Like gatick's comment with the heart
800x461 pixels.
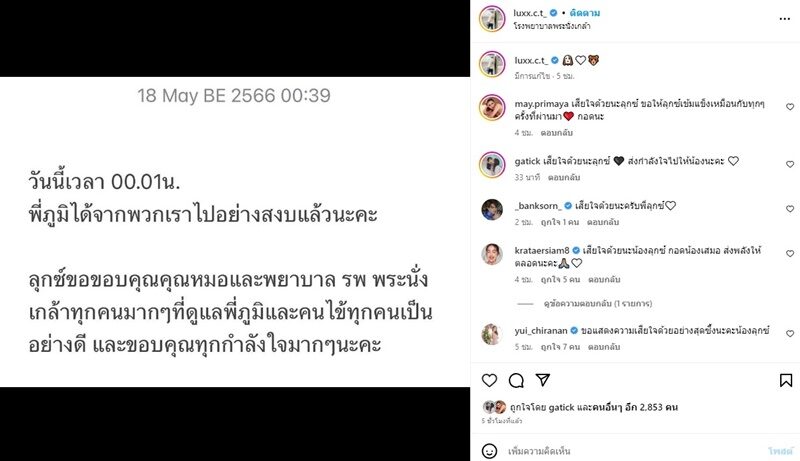[x=790, y=164]
